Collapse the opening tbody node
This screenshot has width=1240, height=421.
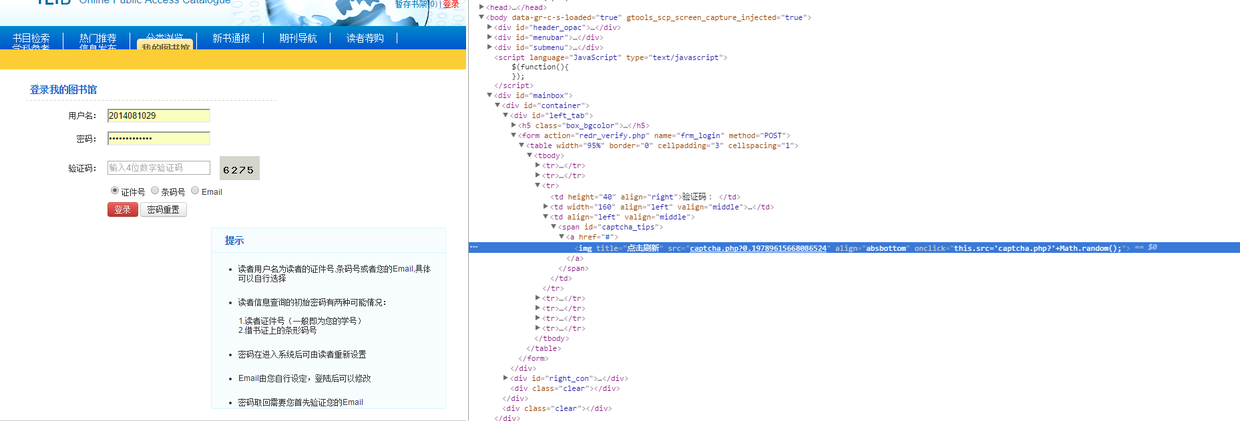click(x=530, y=155)
